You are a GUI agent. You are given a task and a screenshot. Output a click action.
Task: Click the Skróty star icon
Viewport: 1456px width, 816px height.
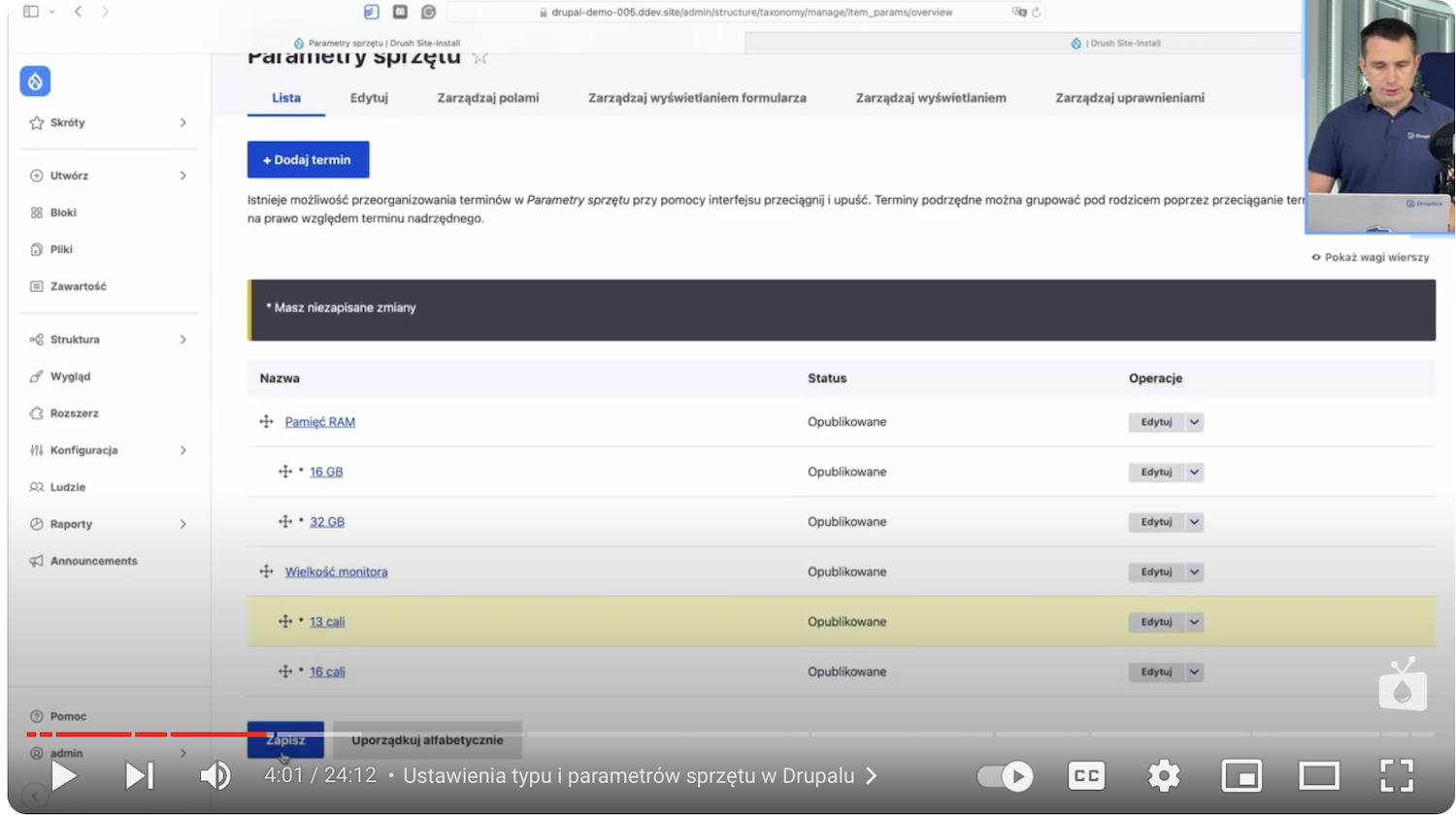pos(36,123)
